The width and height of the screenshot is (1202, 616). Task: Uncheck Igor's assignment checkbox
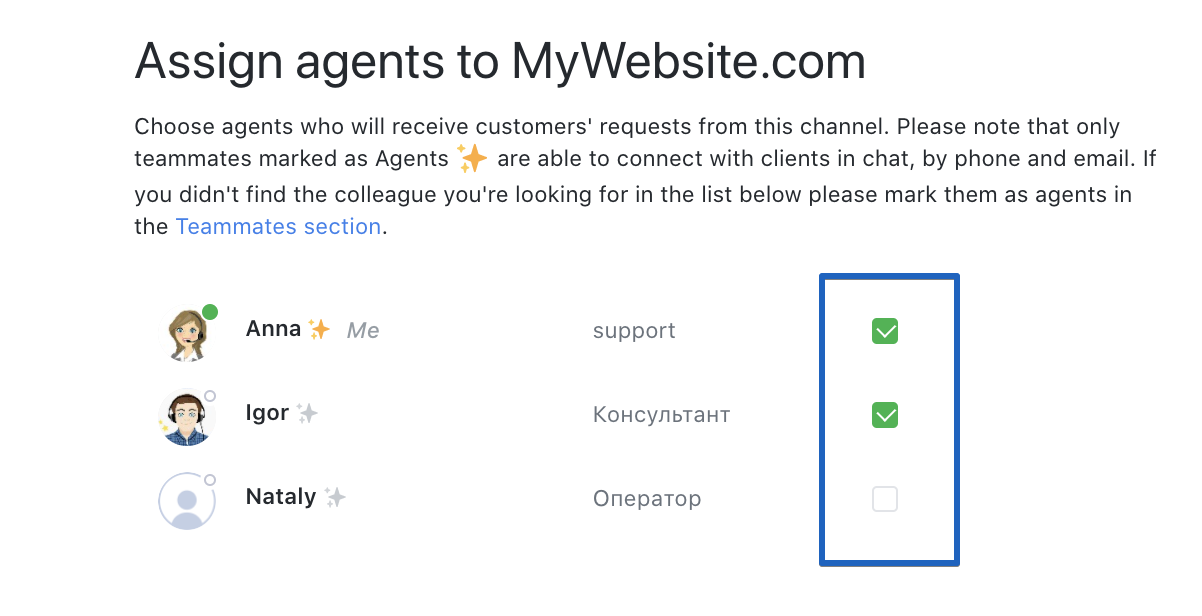click(885, 414)
